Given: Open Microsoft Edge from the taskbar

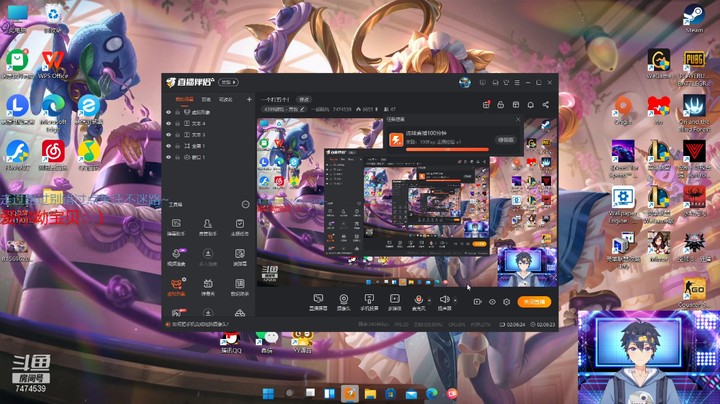Looking at the screenshot, I should click(x=432, y=393).
